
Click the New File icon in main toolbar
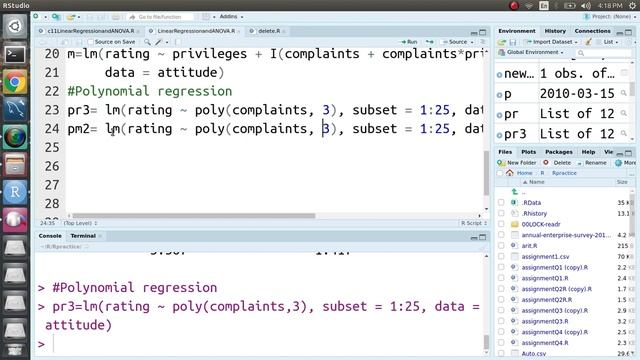(x=36, y=17)
